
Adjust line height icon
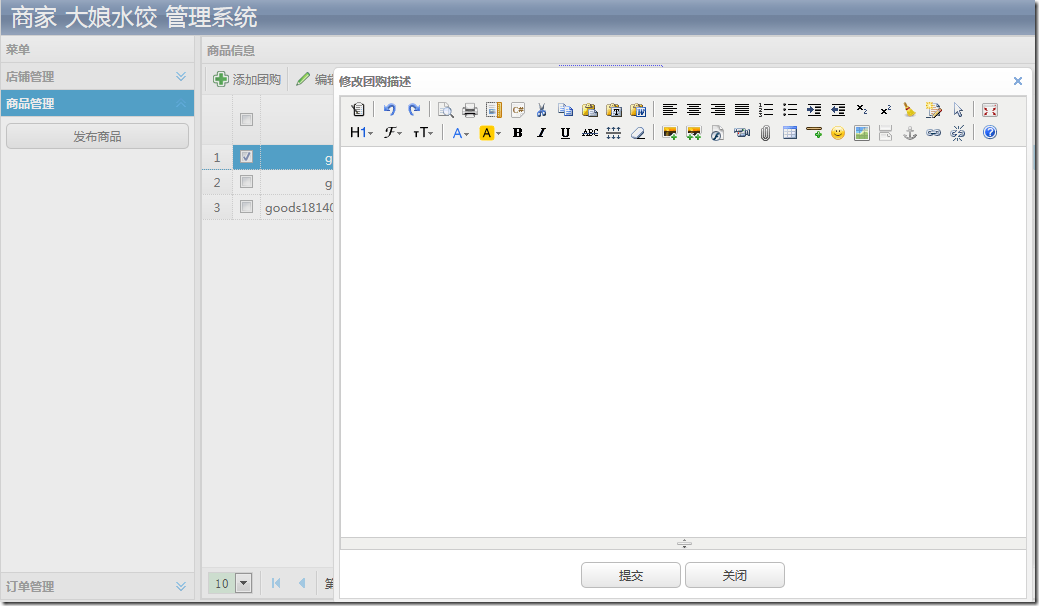click(x=614, y=132)
